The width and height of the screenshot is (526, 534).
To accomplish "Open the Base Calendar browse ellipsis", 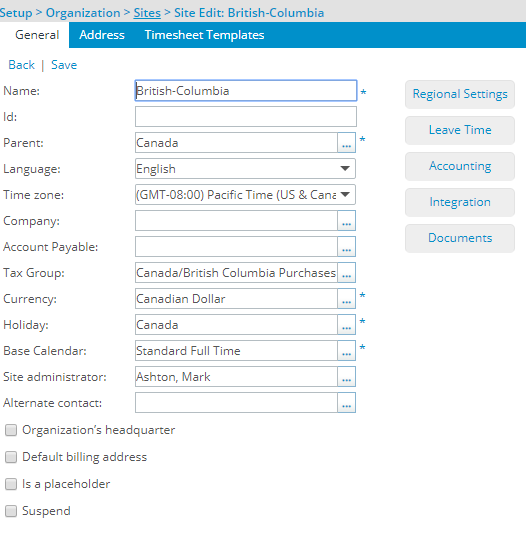I will coord(346,350).
